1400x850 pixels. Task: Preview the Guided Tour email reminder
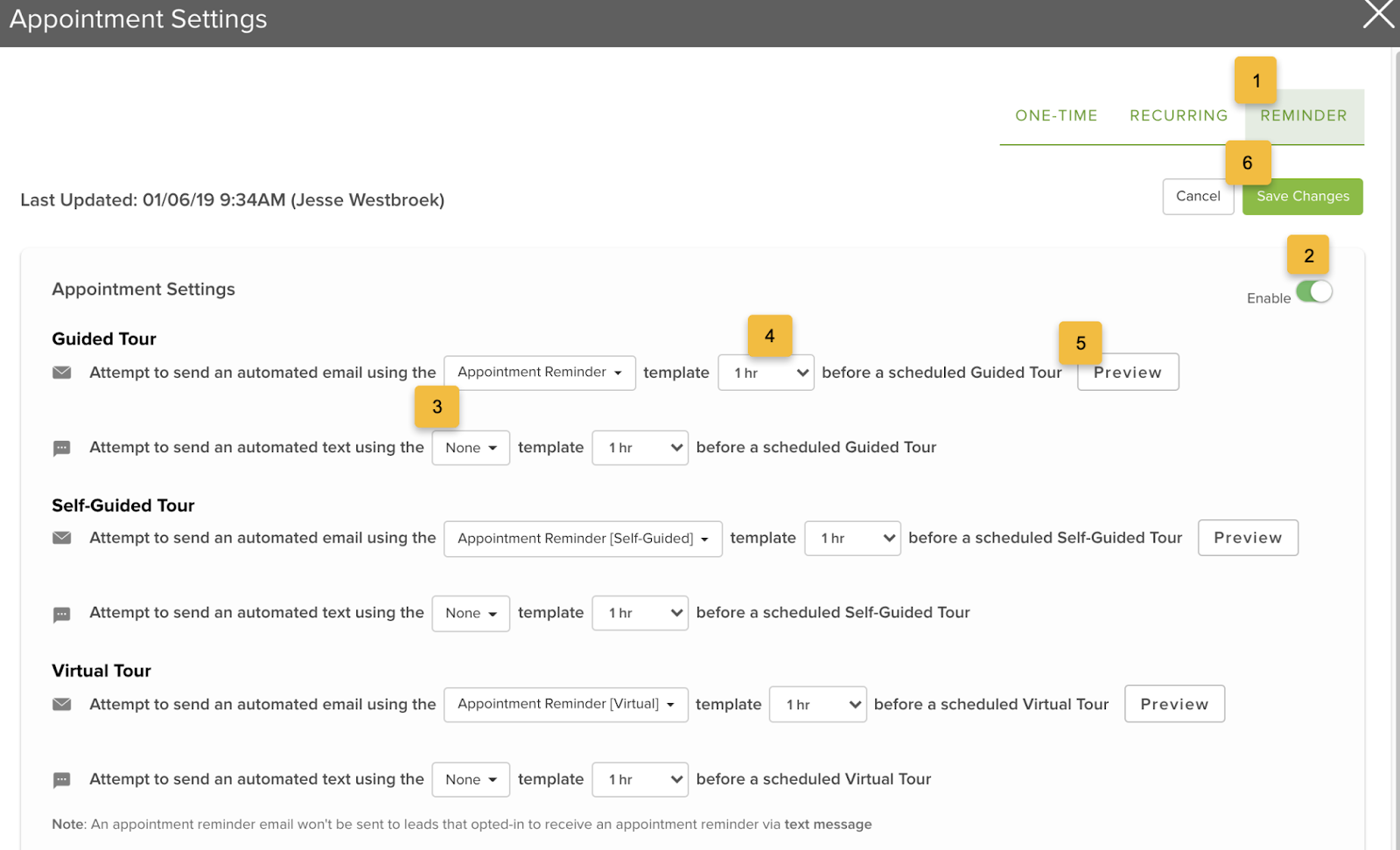(1128, 373)
